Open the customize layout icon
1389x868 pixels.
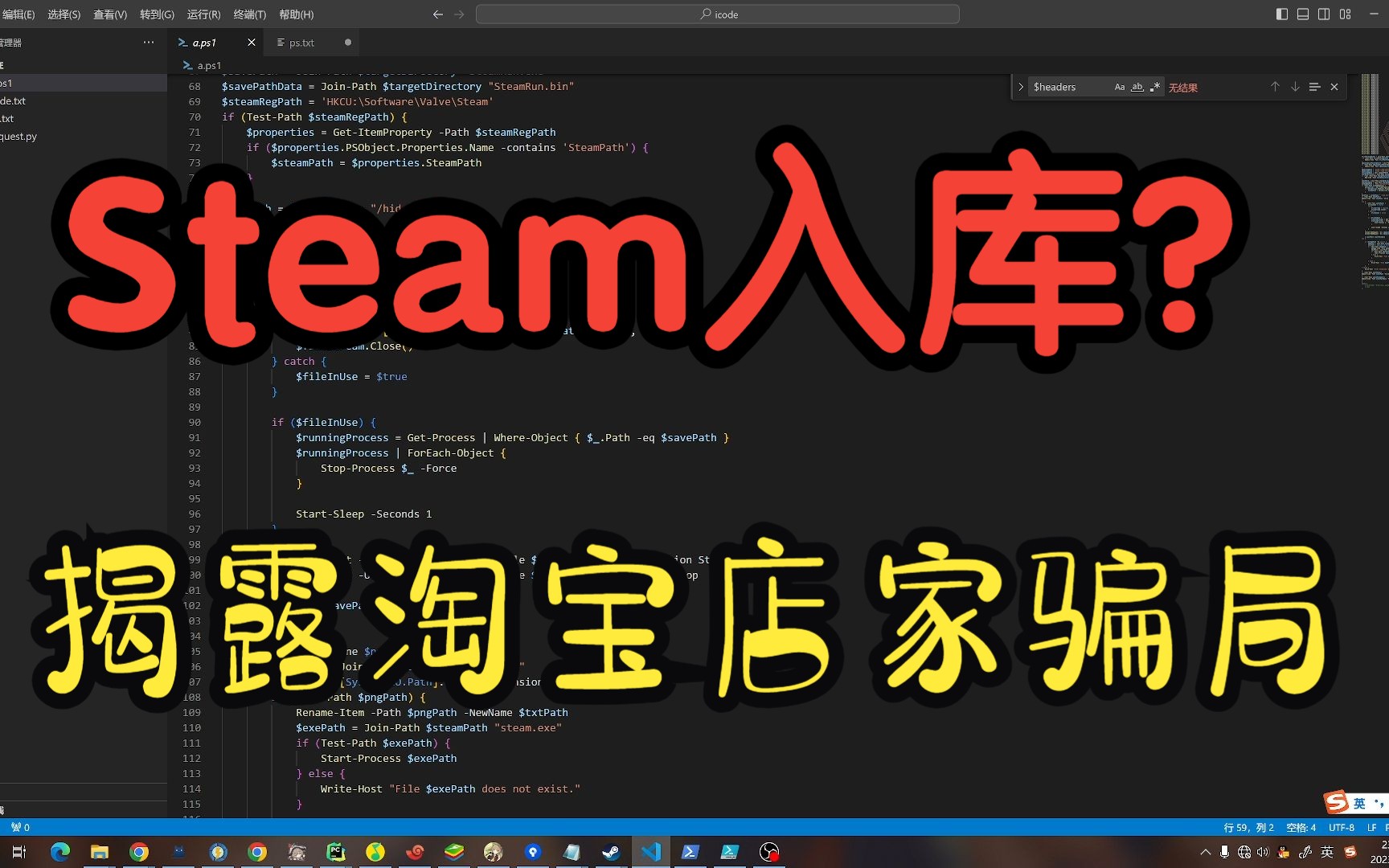coord(1345,14)
